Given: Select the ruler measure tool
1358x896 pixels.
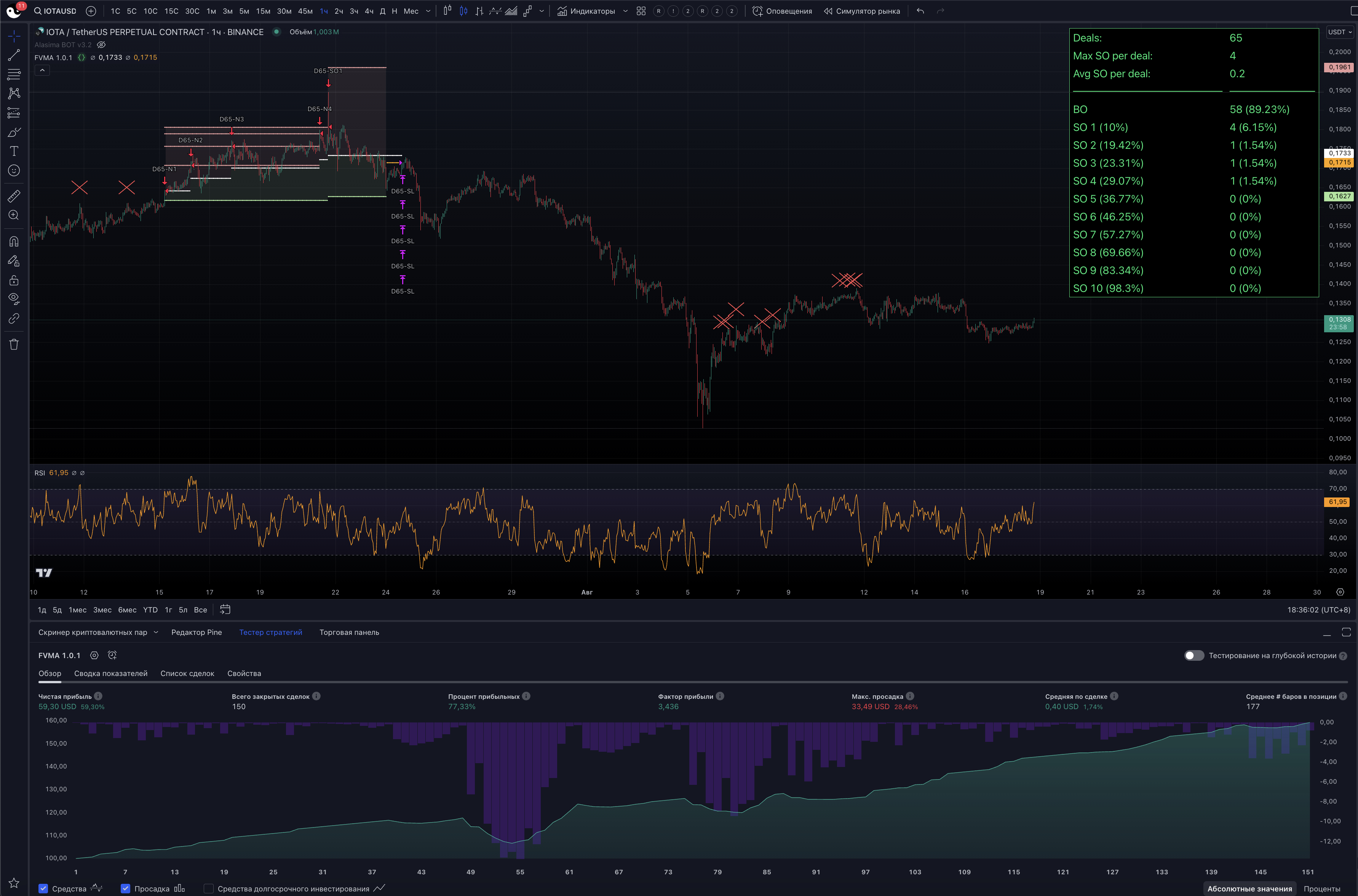Looking at the screenshot, I should point(14,196).
